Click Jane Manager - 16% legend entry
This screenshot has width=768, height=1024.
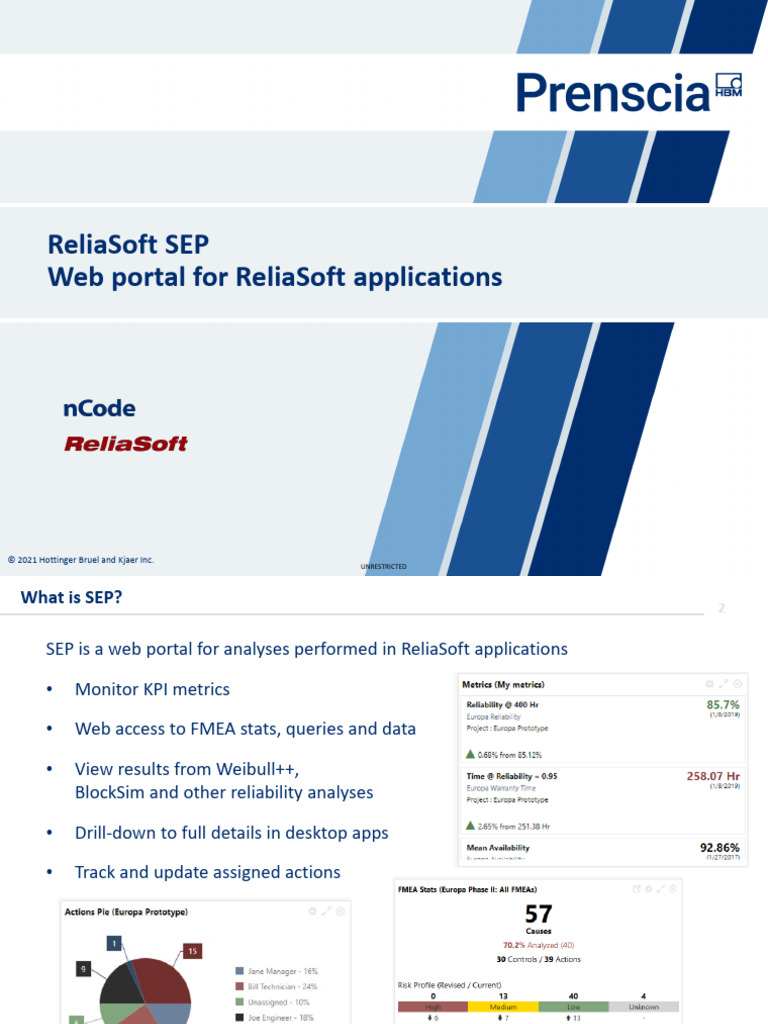(x=276, y=971)
